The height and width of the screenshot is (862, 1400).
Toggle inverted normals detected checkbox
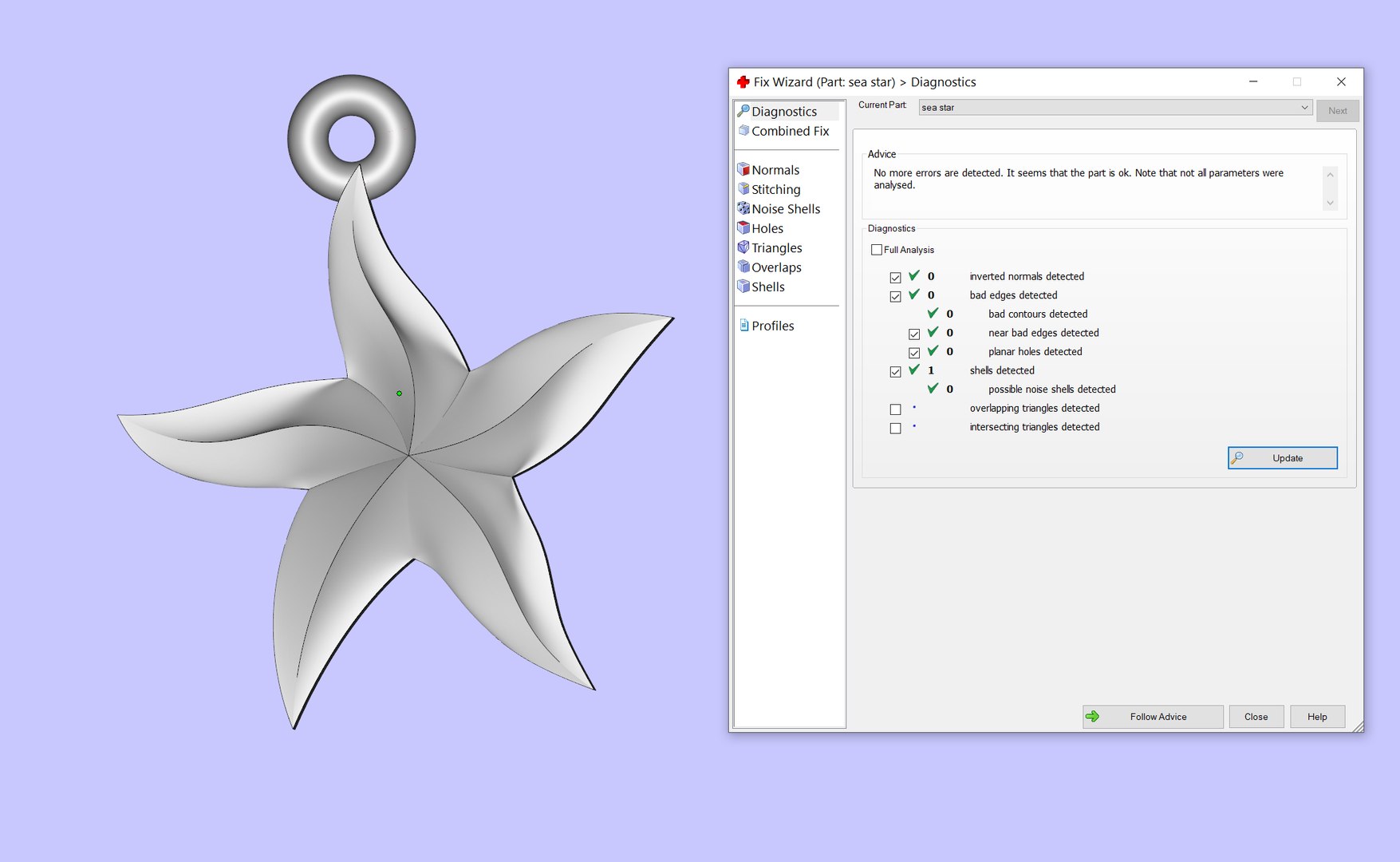pos(895,278)
